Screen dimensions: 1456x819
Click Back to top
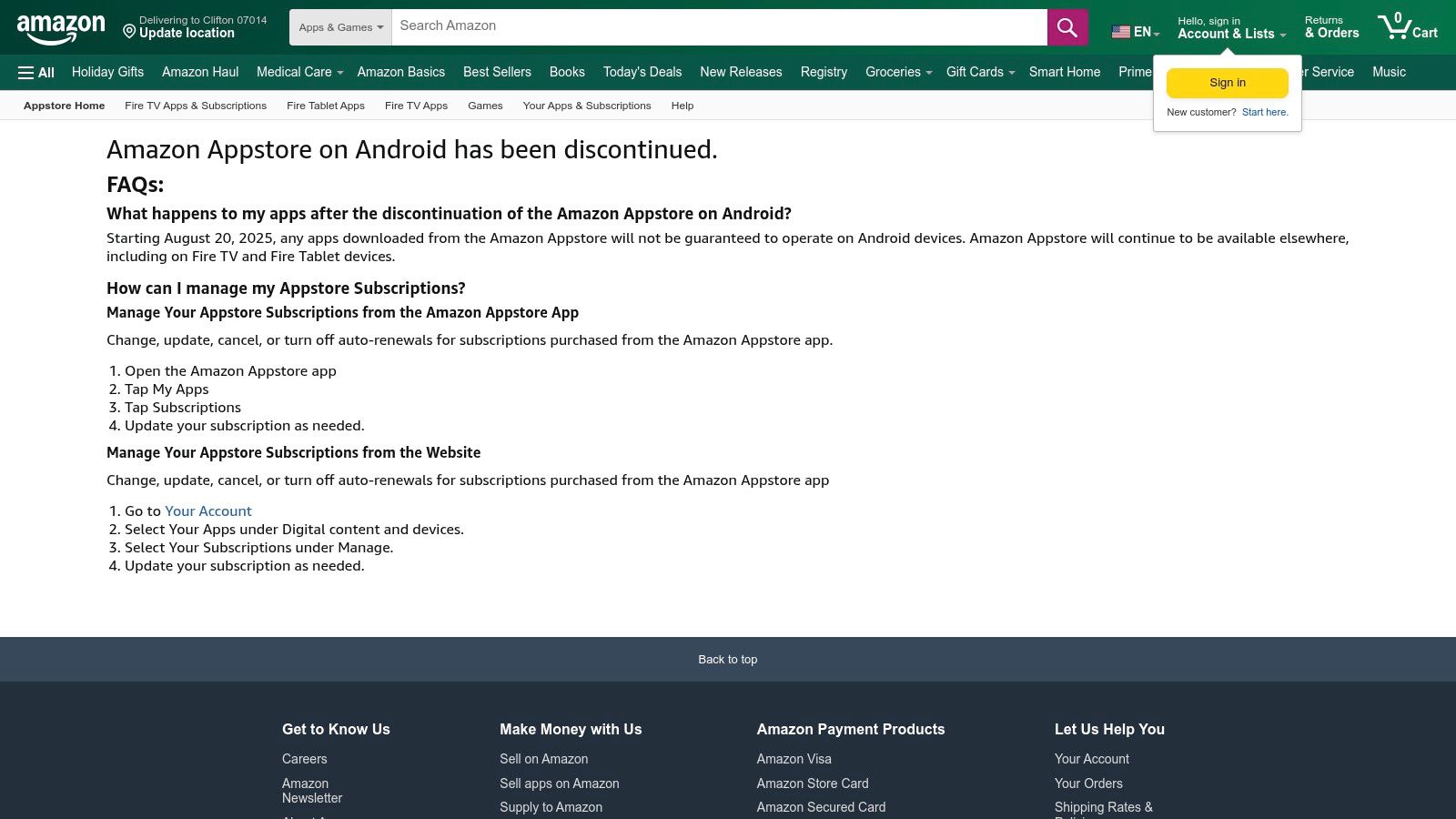tap(727, 659)
